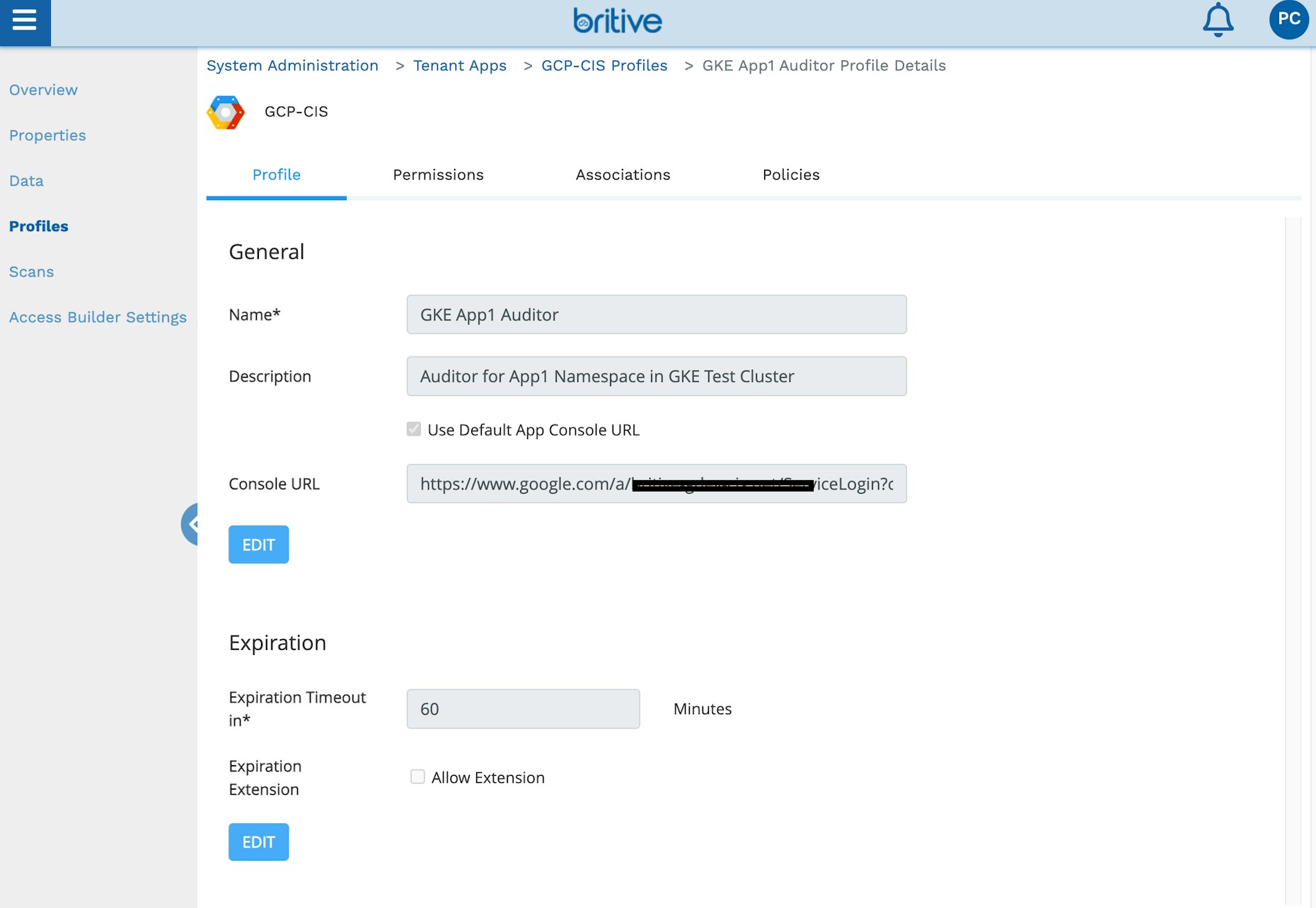This screenshot has height=908, width=1316.
Task: Open Access Builder Settings in the sidebar
Action: [x=98, y=317]
